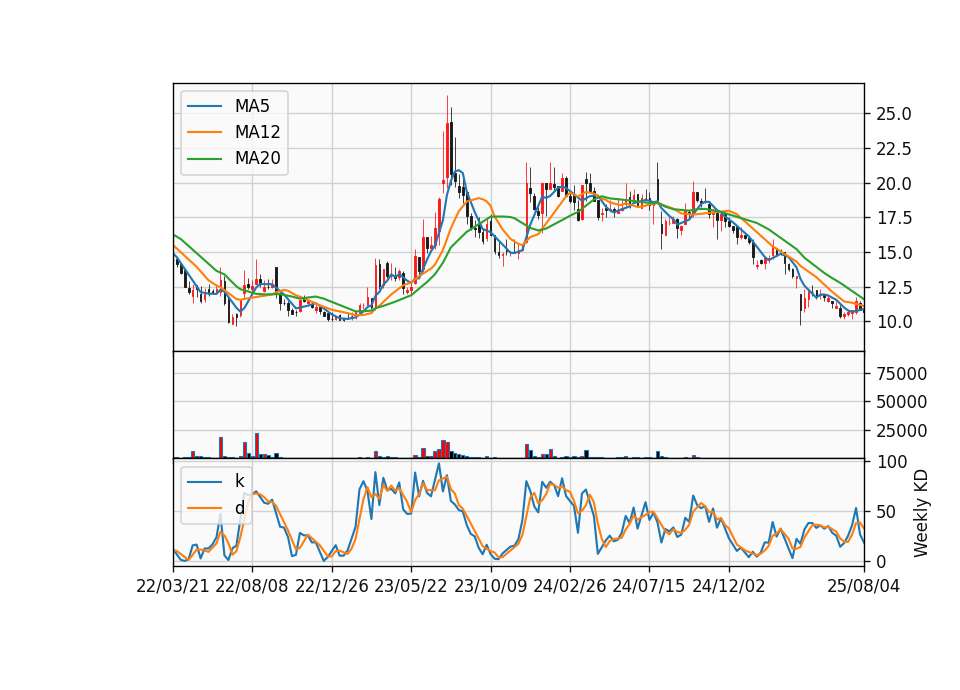
Task: Click the Weekly KD axis title
Action: (921, 513)
